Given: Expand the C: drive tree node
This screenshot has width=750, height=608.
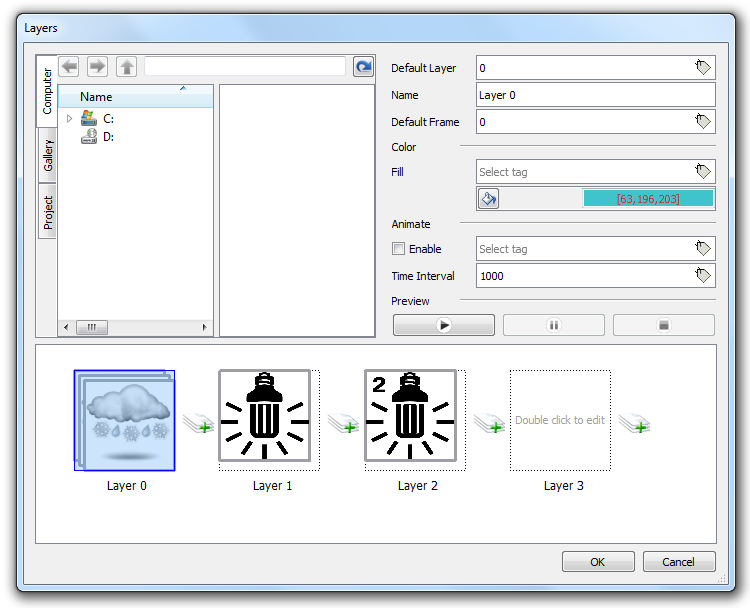Looking at the screenshot, I should click(69, 119).
